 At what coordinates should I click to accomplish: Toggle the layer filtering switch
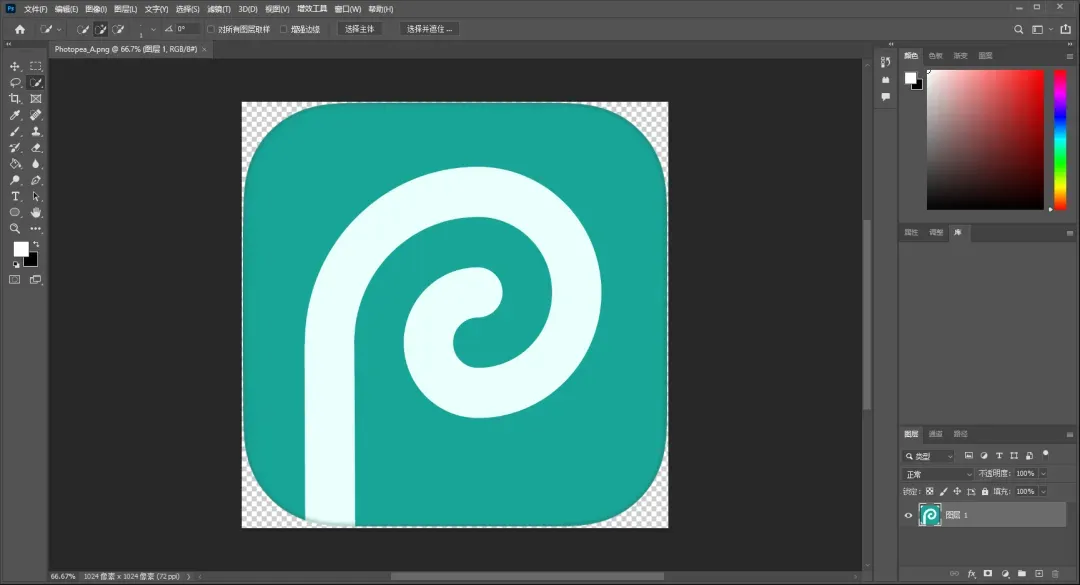coord(1046,454)
